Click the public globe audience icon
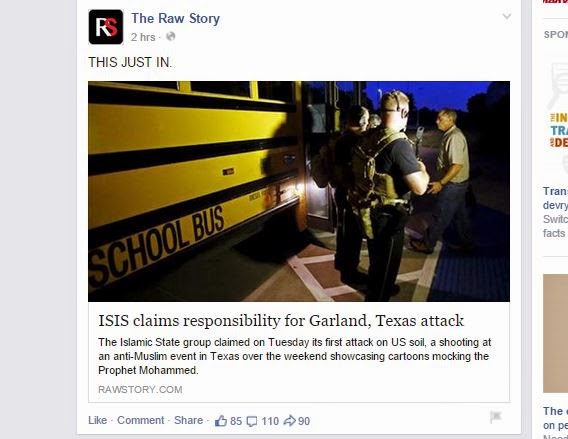This screenshot has height=439, width=568. [171, 37]
